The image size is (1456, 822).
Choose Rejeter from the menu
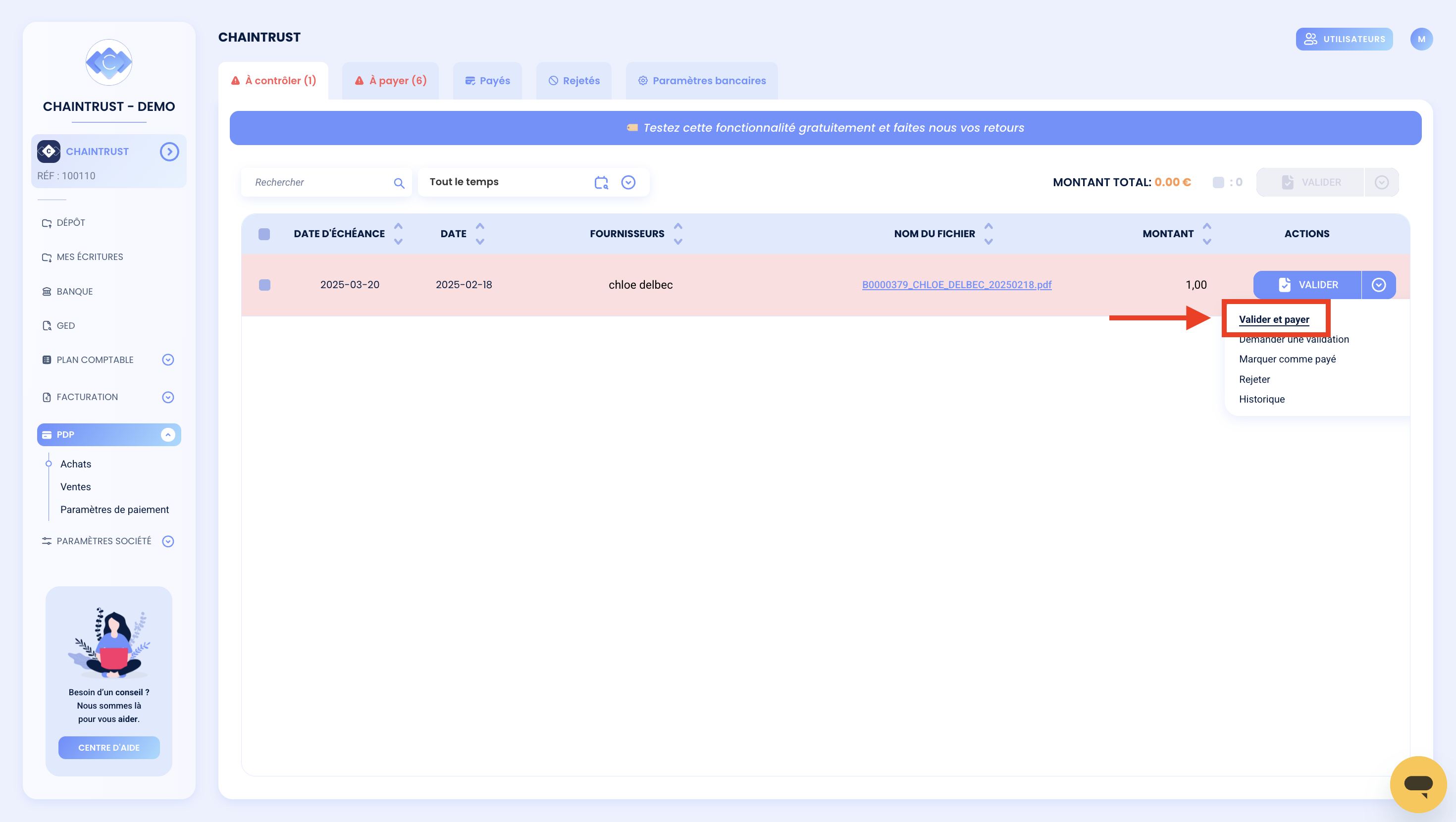[x=1254, y=379]
